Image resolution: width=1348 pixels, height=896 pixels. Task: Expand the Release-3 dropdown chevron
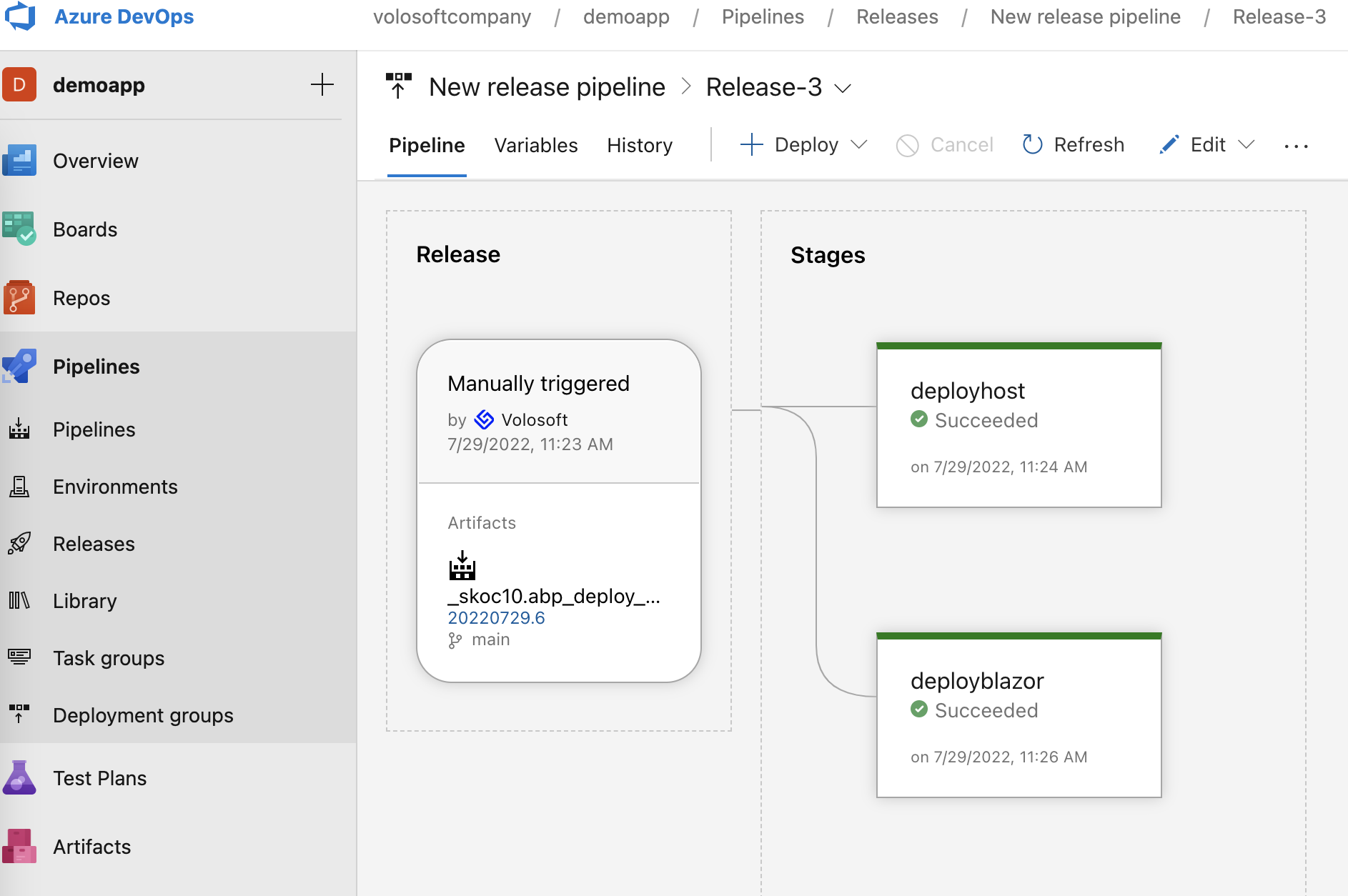click(x=843, y=88)
